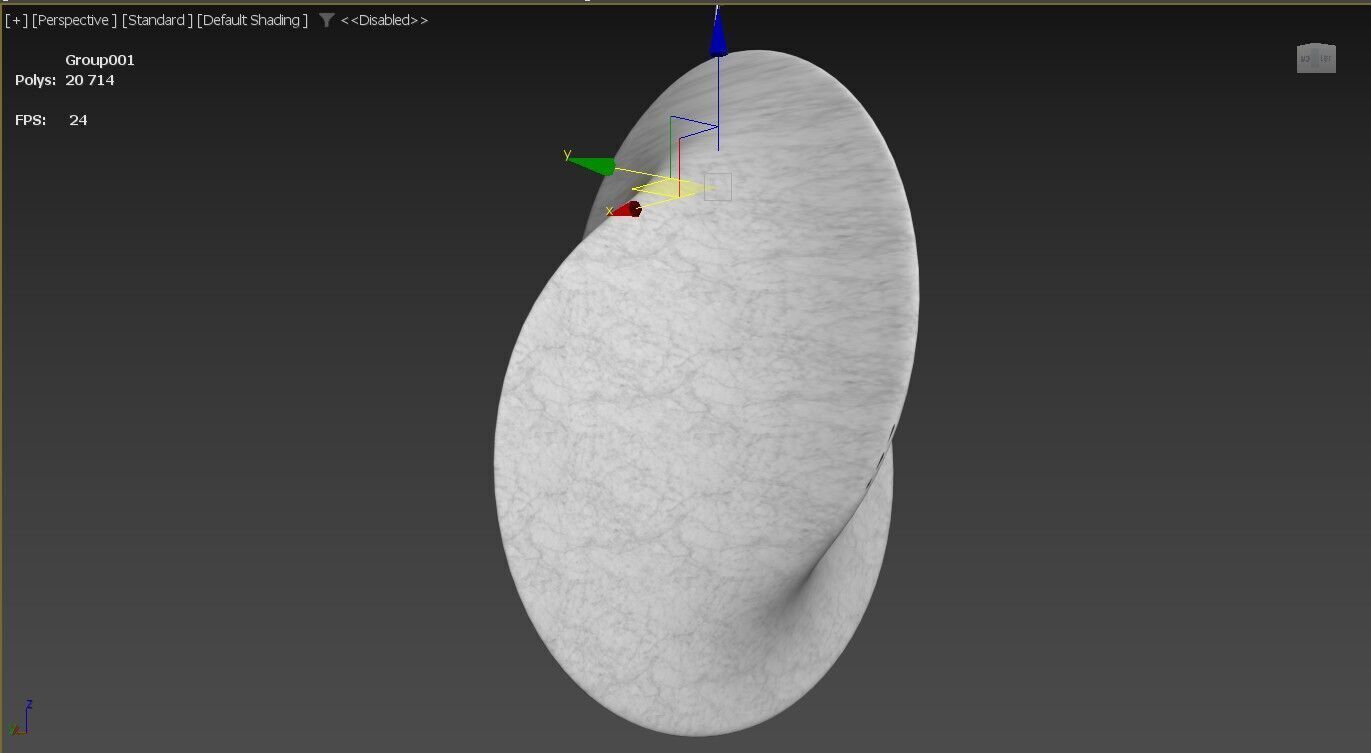Click the gray square center handle of the gizmo
The width and height of the screenshot is (1371, 753).
pos(717,186)
